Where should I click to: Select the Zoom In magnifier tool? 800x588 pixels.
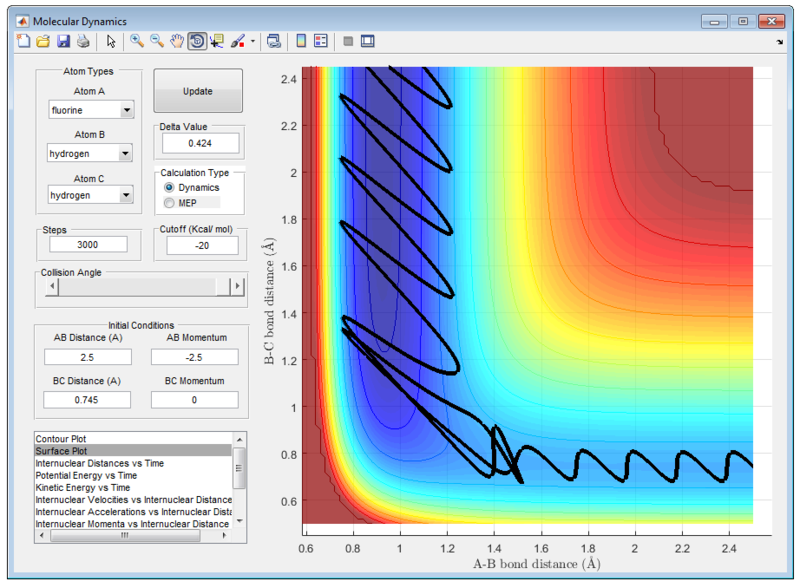pyautogui.click(x=137, y=41)
